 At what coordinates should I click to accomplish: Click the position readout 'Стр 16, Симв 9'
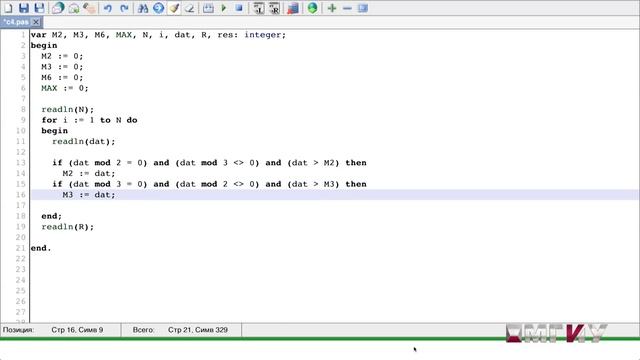pyautogui.click(x=77, y=330)
